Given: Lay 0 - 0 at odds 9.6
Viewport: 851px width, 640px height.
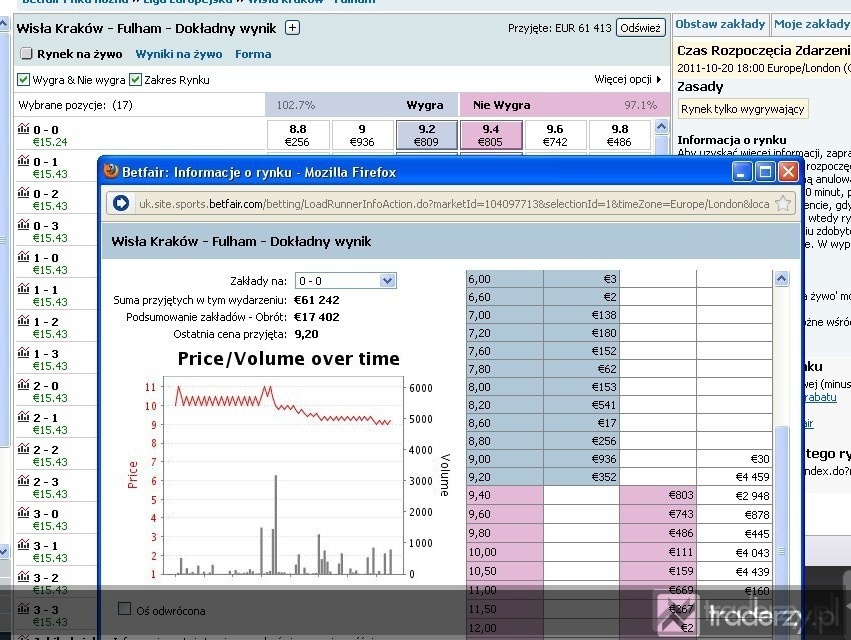Looking at the screenshot, I should 555,135.
